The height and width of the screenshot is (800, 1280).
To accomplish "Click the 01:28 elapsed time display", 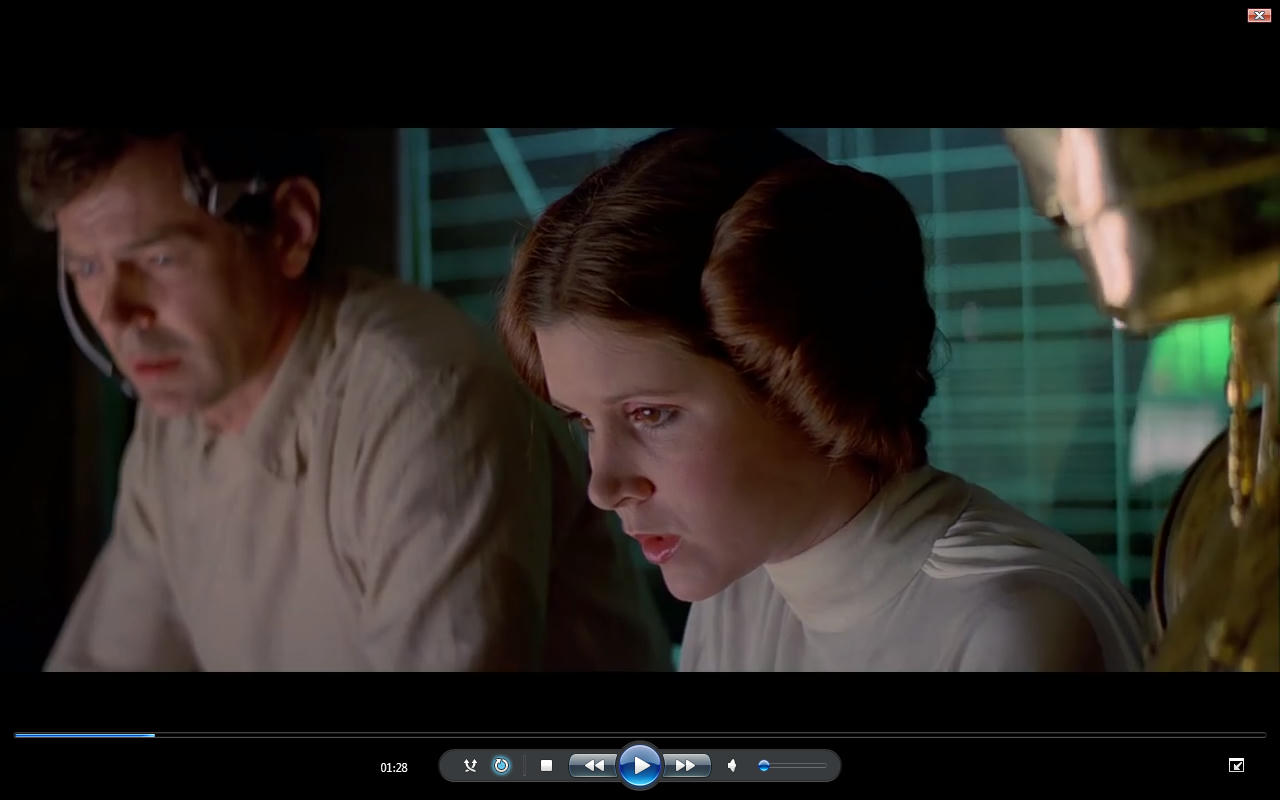I will pyautogui.click(x=394, y=767).
